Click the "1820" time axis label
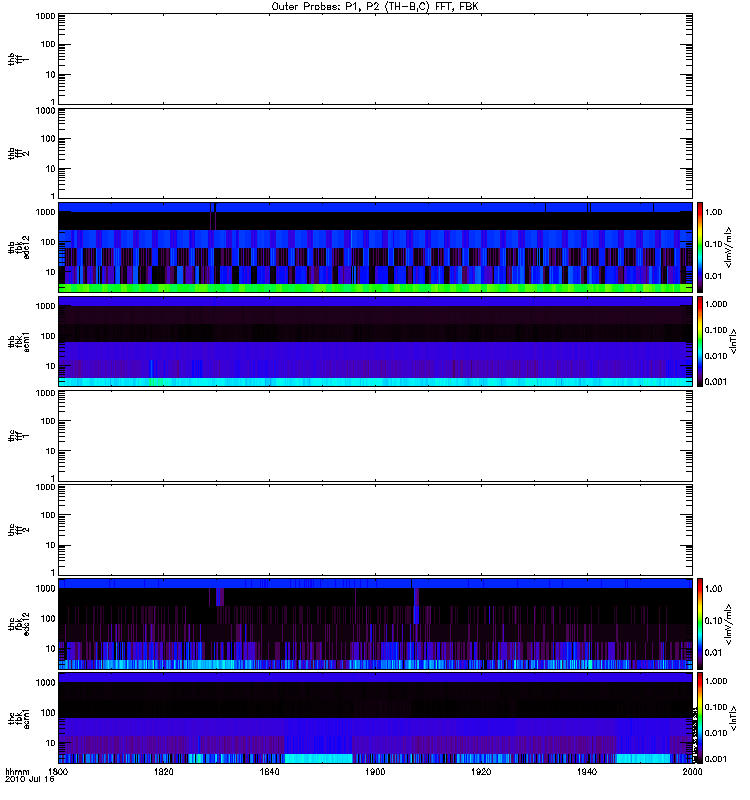Image resolution: width=750 pixels, height=800 pixels. 164,772
